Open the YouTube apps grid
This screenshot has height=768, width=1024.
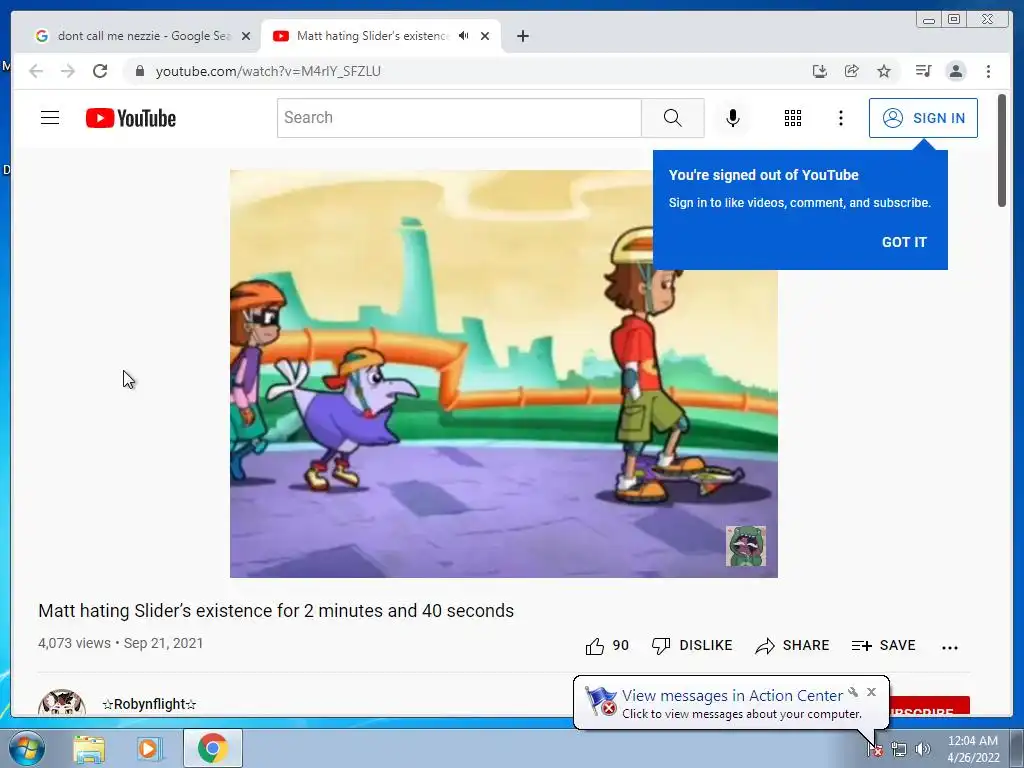pos(793,118)
